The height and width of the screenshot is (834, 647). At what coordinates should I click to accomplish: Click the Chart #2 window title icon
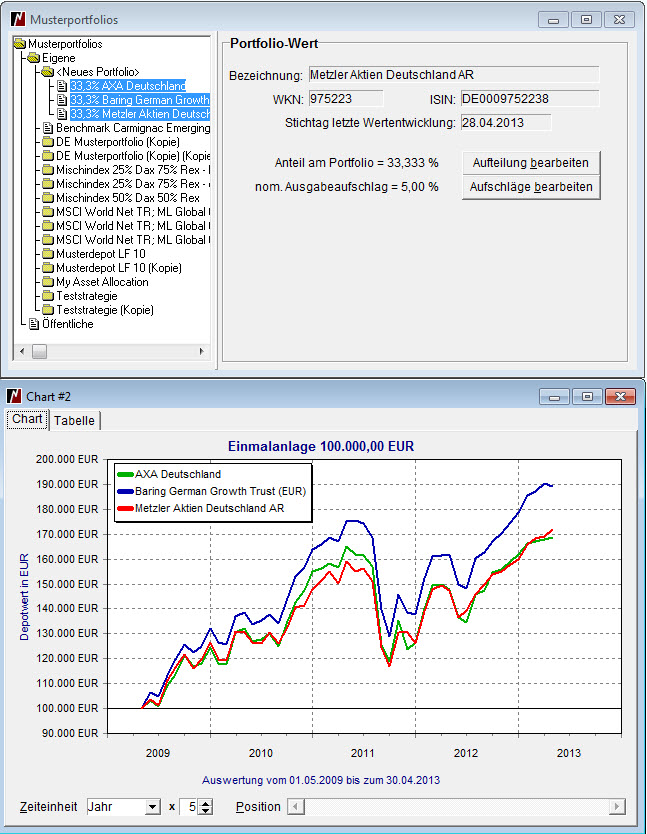pos(15,397)
